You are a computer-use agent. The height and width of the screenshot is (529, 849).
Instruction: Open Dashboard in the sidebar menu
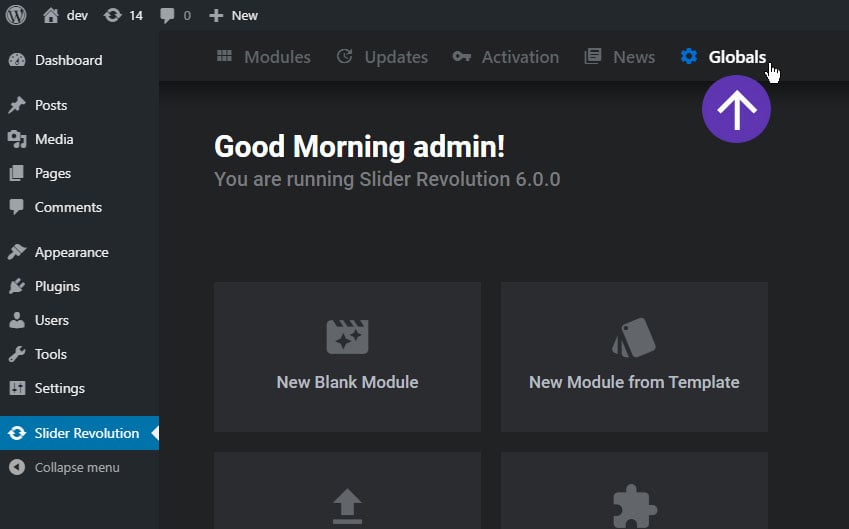(68, 60)
